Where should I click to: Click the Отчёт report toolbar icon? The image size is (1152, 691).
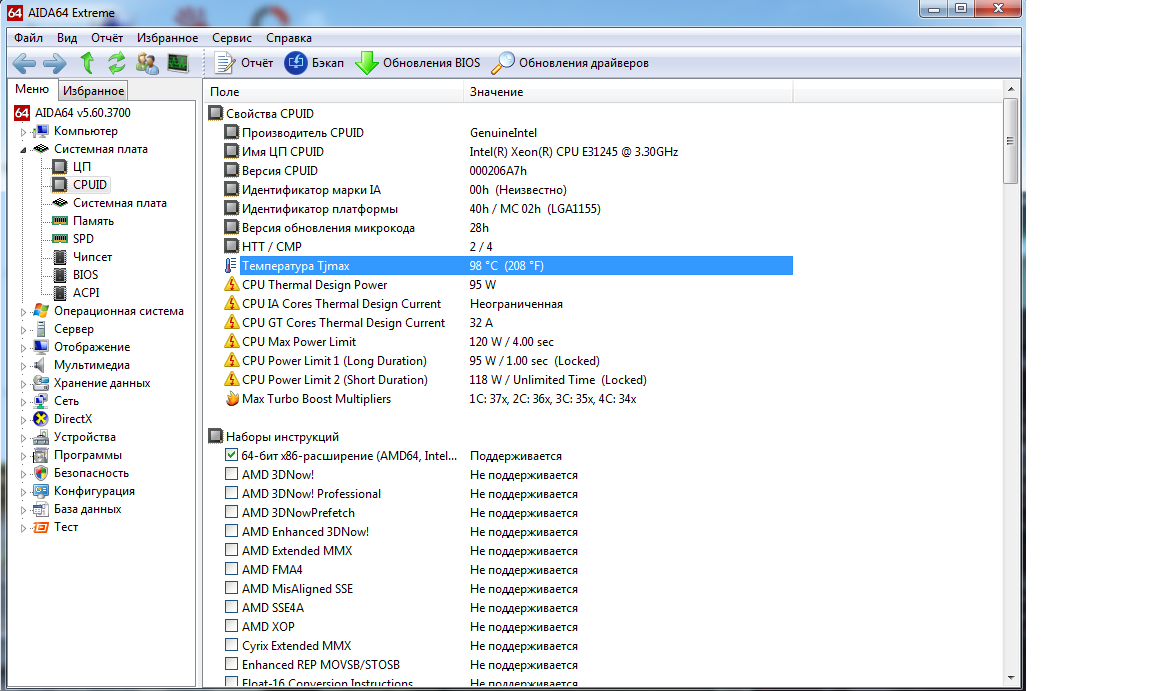[224, 63]
